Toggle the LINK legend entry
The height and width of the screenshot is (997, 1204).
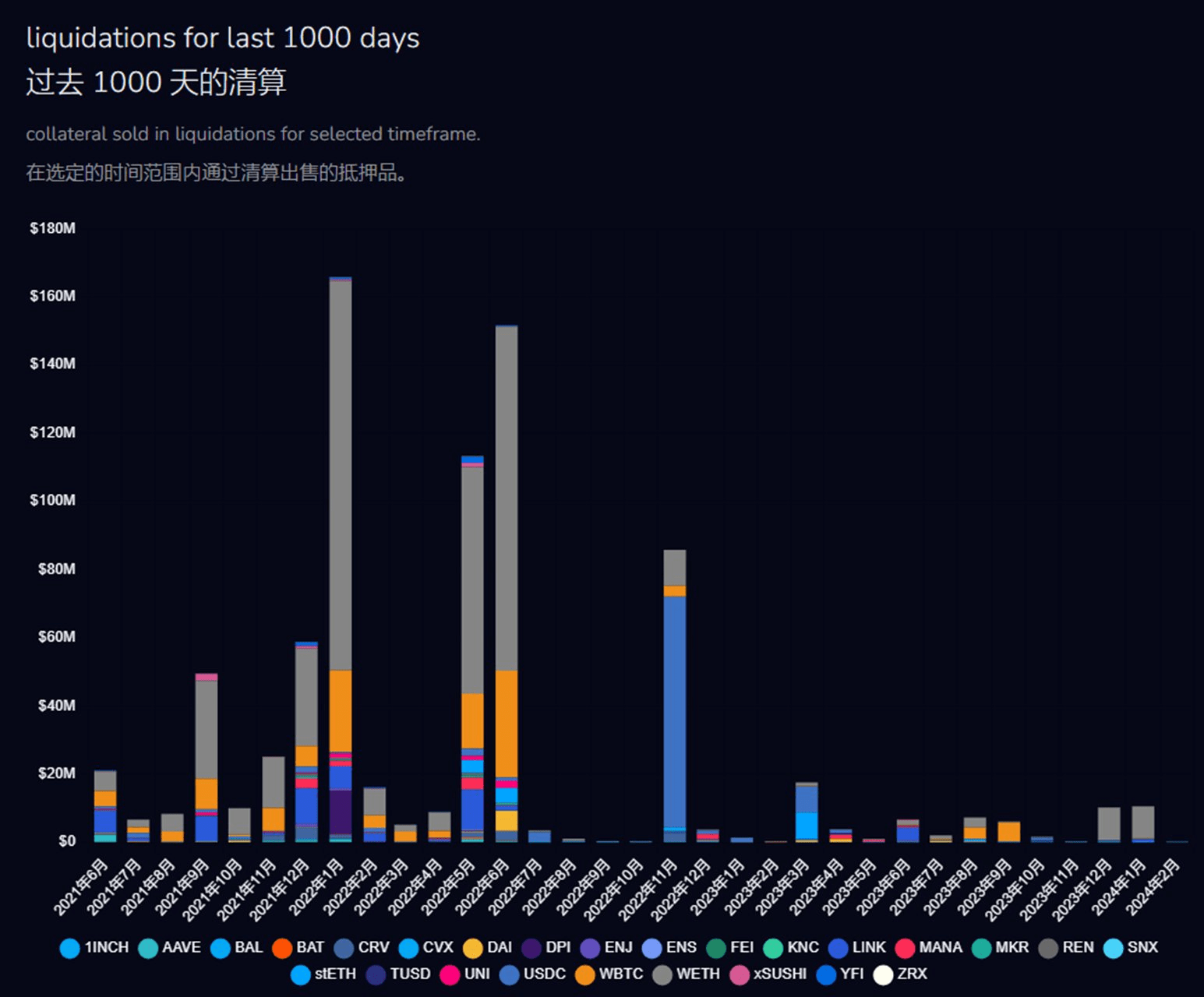[x=857, y=948]
